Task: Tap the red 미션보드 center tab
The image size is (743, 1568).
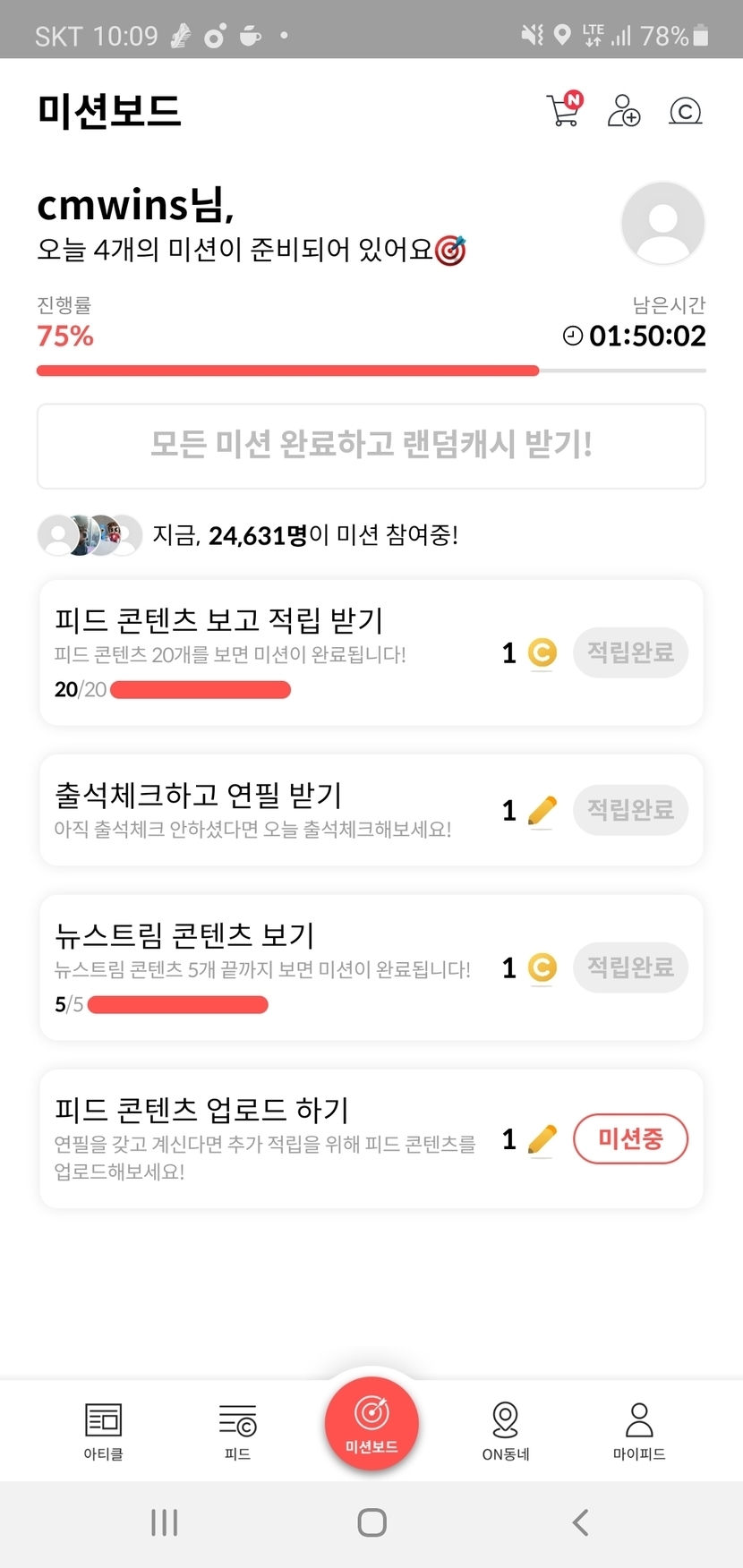Action: pyautogui.click(x=371, y=1423)
